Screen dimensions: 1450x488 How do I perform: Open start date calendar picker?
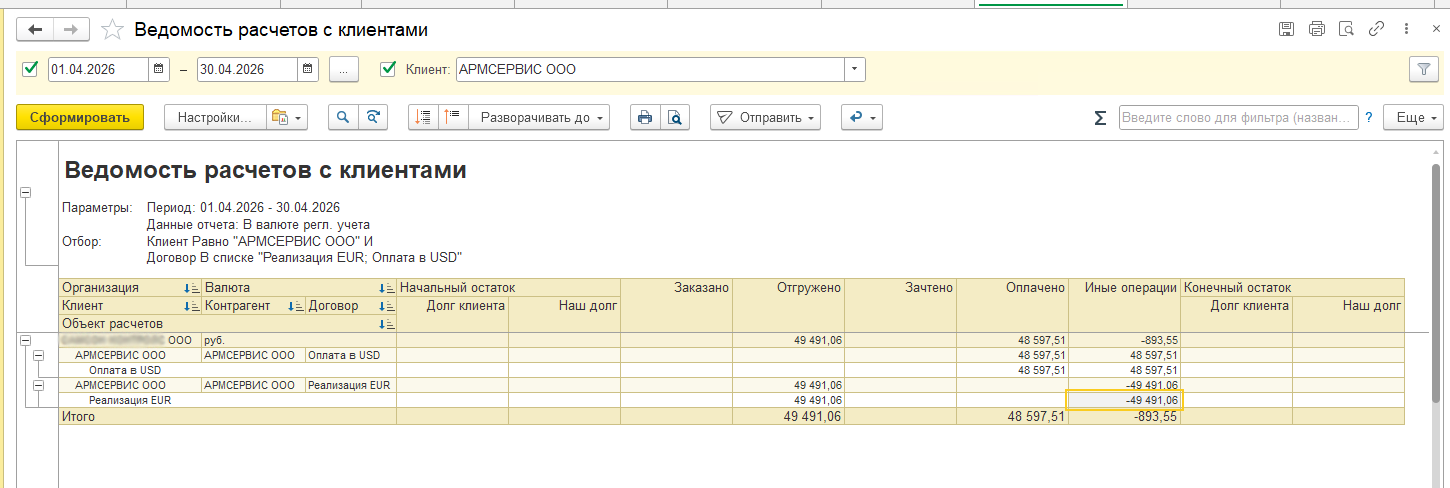click(x=159, y=70)
